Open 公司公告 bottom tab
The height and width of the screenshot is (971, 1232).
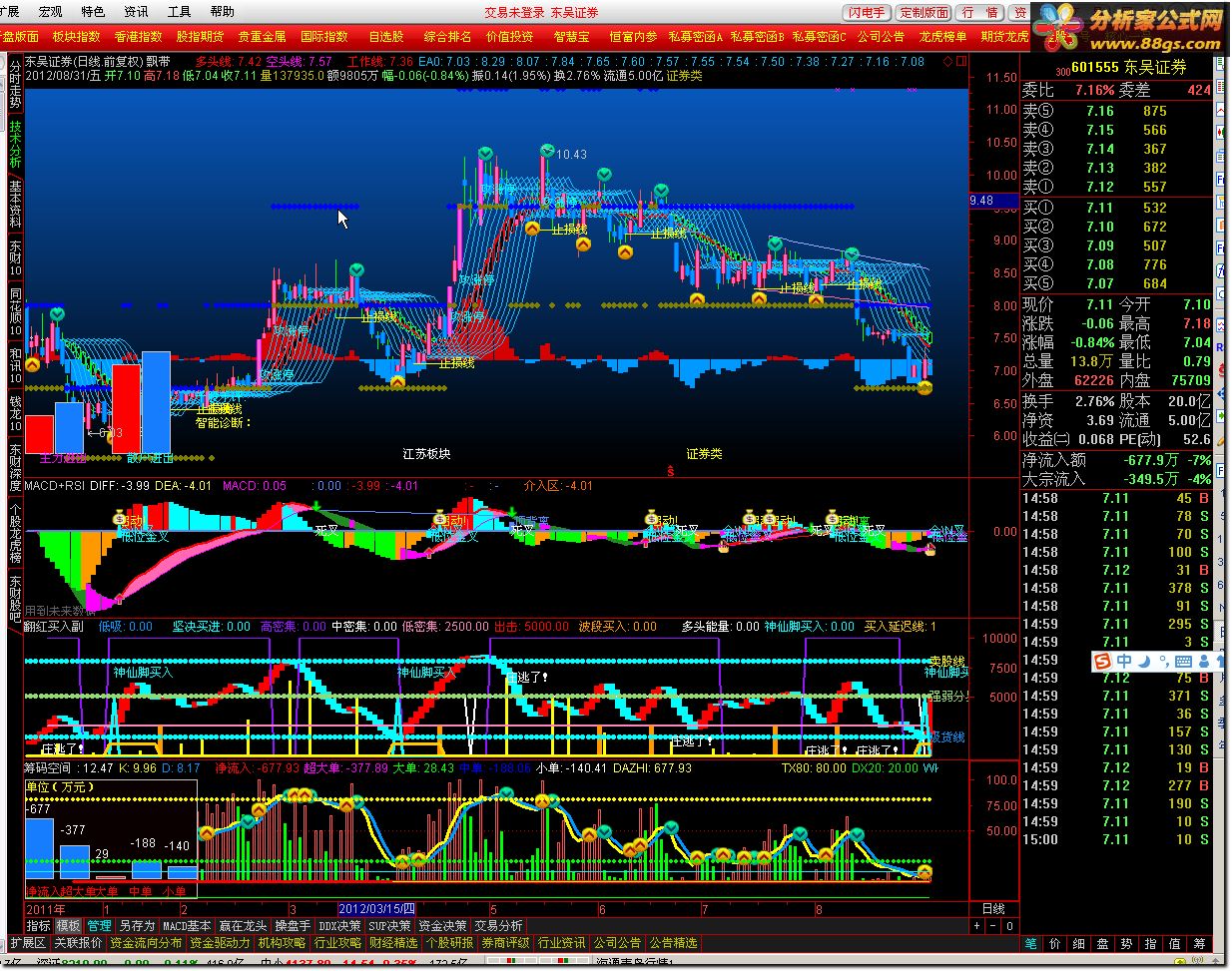coord(617,943)
